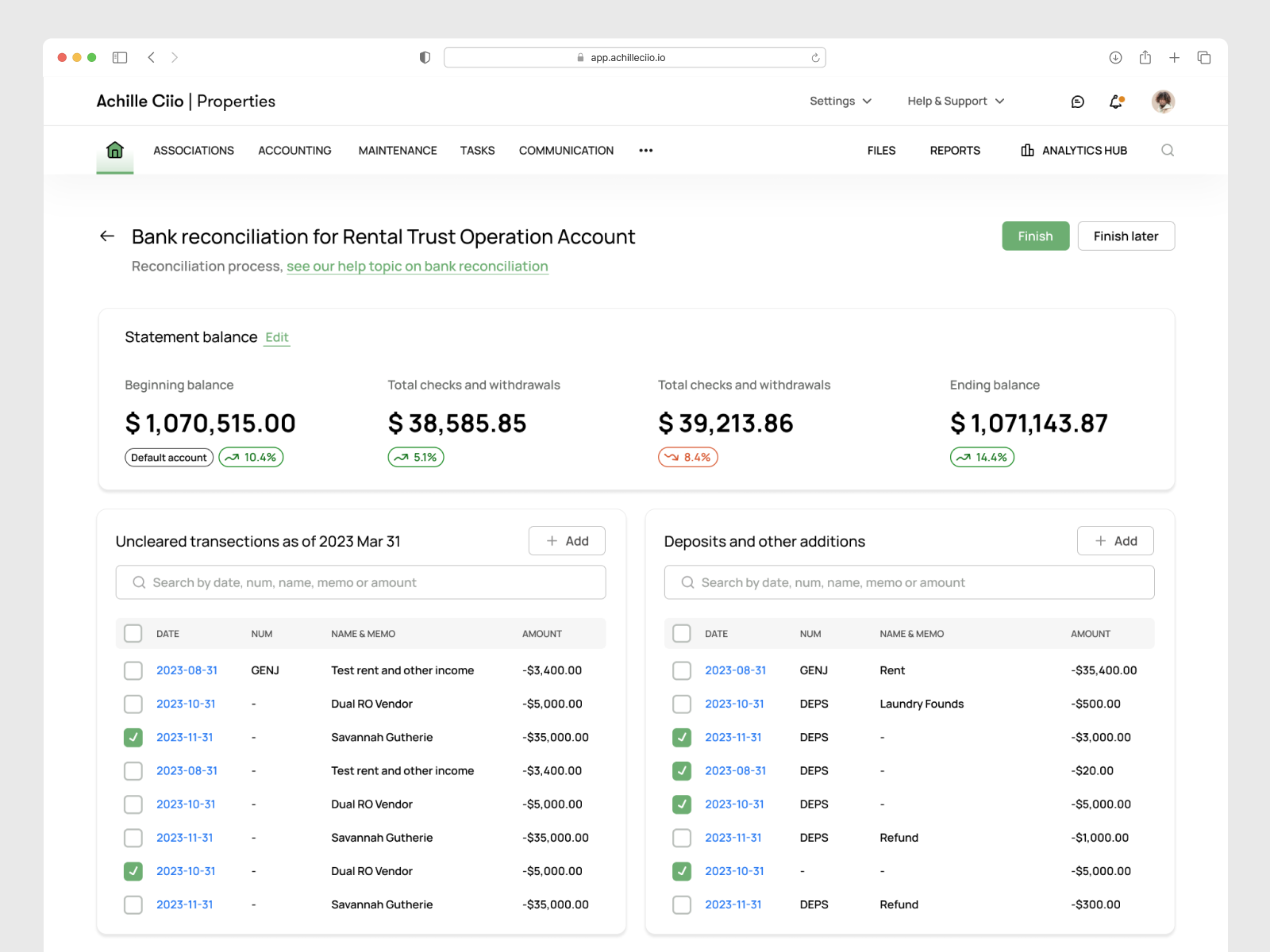Image resolution: width=1270 pixels, height=952 pixels.
Task: Open the Analytics Hub
Action: coord(1072,150)
